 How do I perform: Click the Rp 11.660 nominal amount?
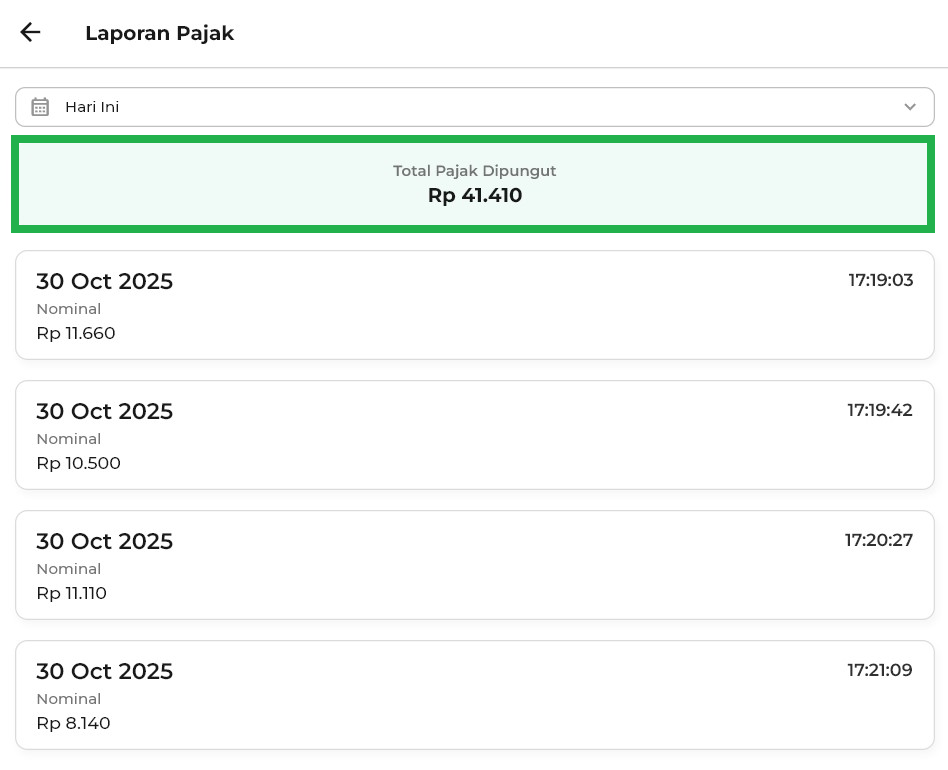[x=76, y=333]
